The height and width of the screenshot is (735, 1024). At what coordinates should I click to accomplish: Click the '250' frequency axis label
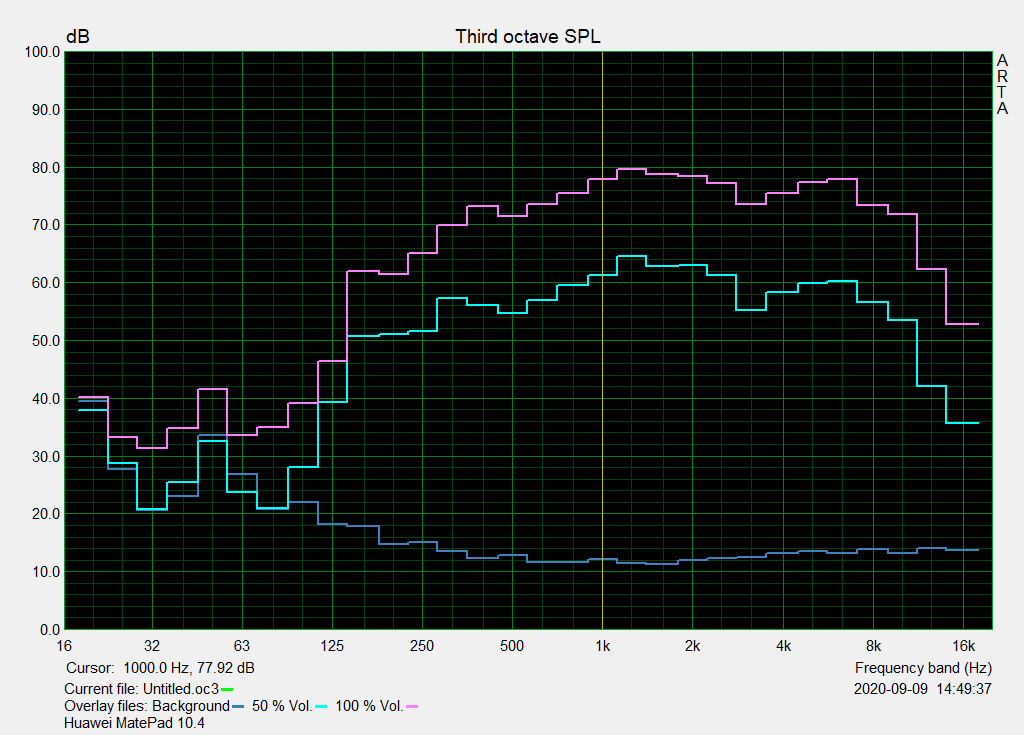(x=422, y=646)
